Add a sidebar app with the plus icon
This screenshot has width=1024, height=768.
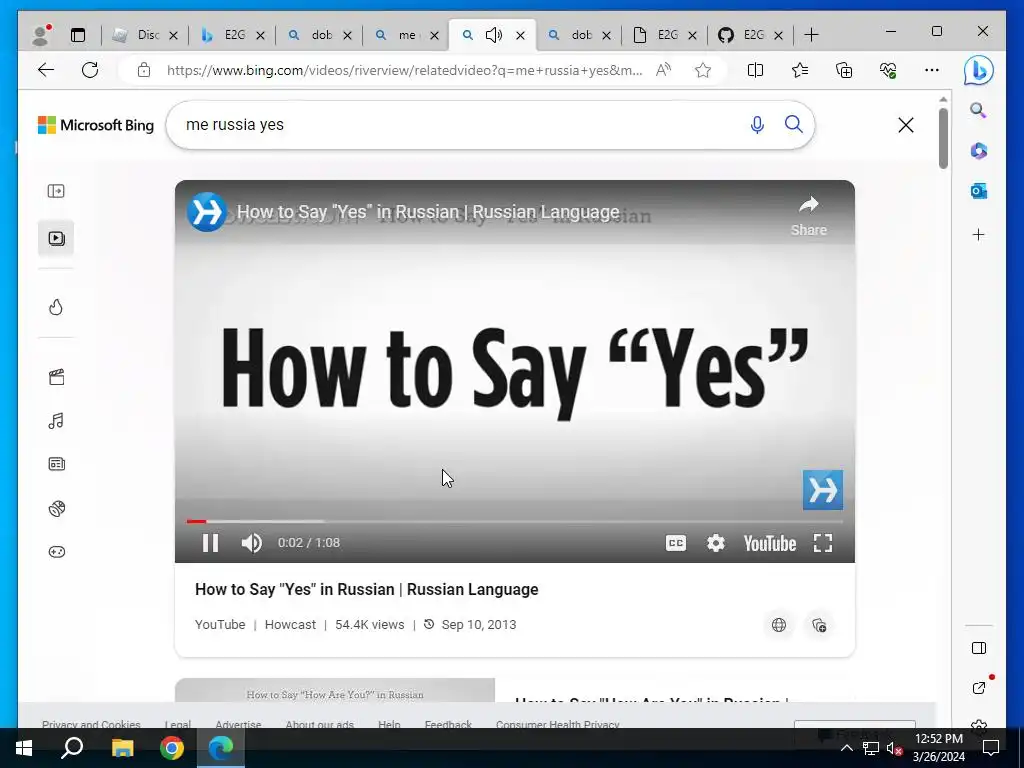tap(978, 234)
